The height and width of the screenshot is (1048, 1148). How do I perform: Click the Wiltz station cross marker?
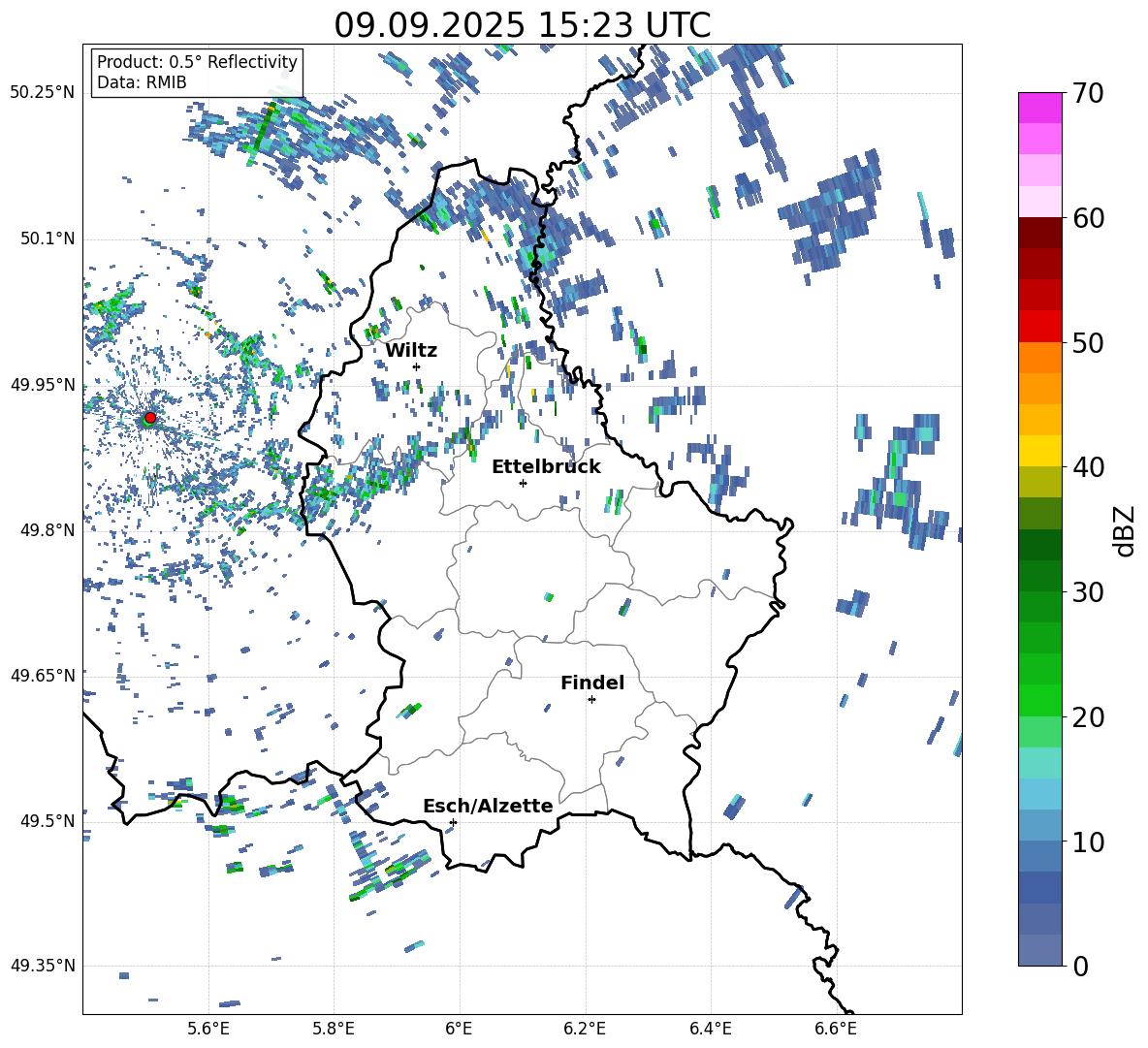417,366
